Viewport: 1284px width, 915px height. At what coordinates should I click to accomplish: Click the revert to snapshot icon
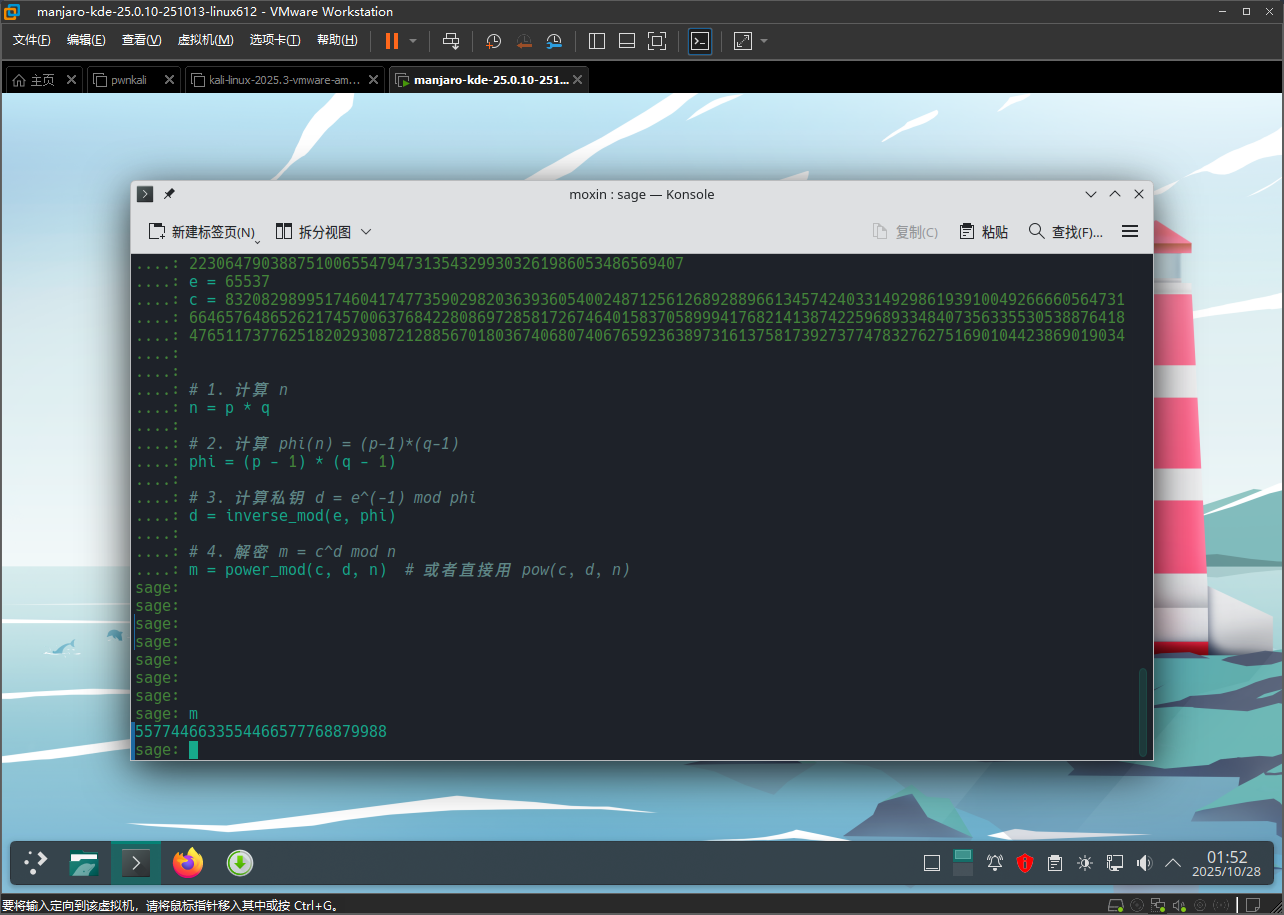(524, 41)
